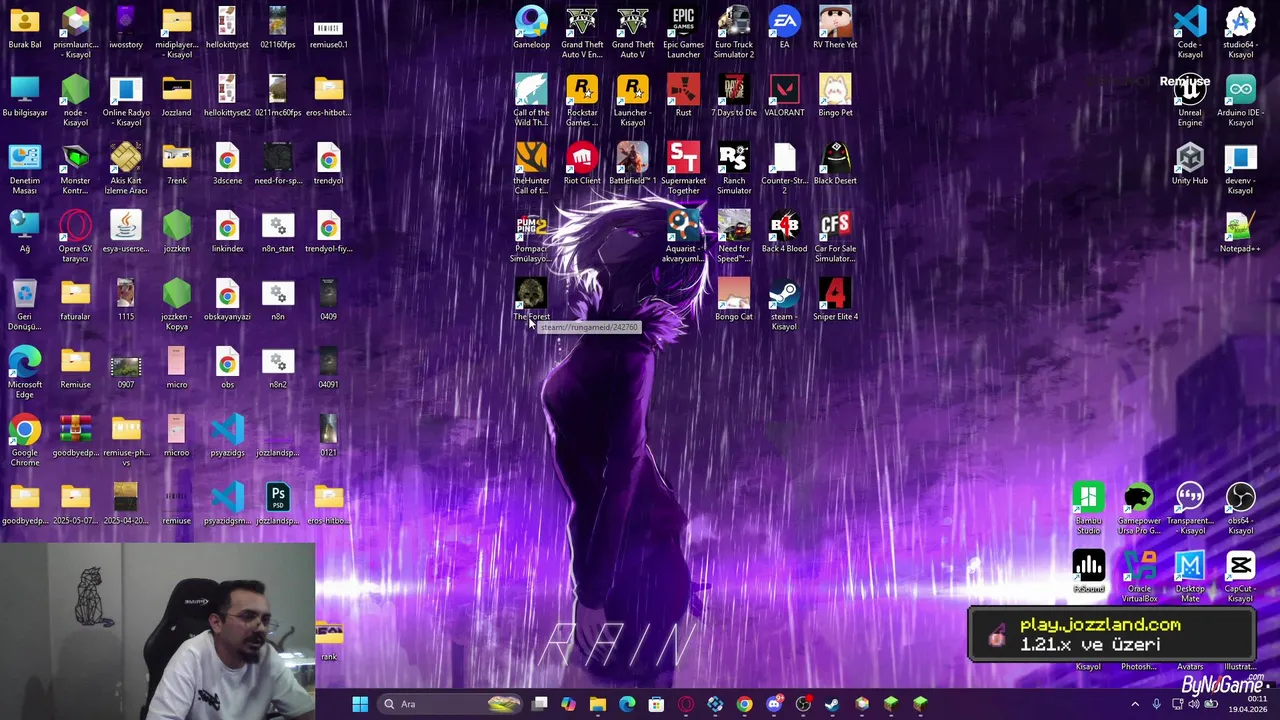Select the Bingo Pet icon

(835, 96)
